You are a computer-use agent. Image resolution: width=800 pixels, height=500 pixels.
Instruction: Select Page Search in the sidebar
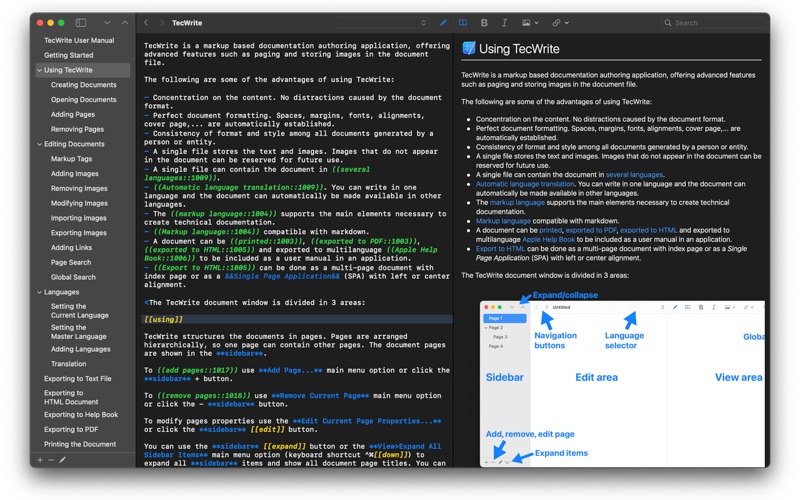71,262
